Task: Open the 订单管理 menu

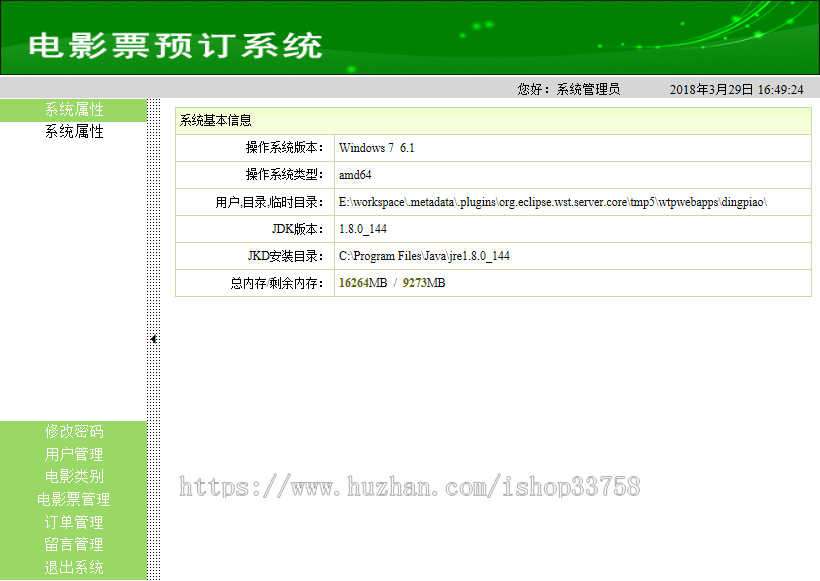Action: 74,522
